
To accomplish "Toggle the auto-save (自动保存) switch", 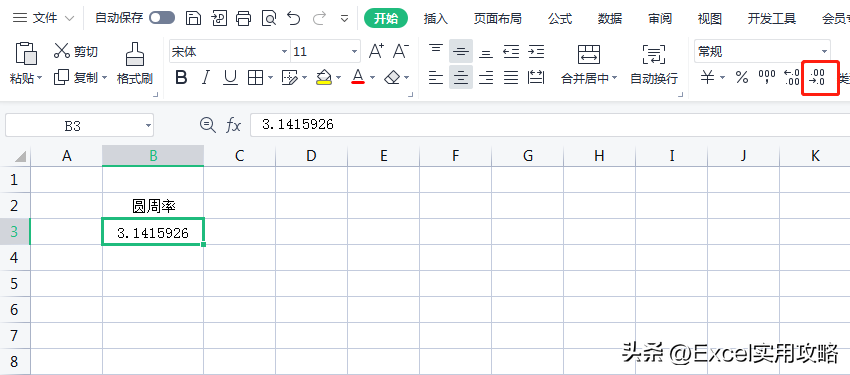I will pyautogui.click(x=162, y=18).
